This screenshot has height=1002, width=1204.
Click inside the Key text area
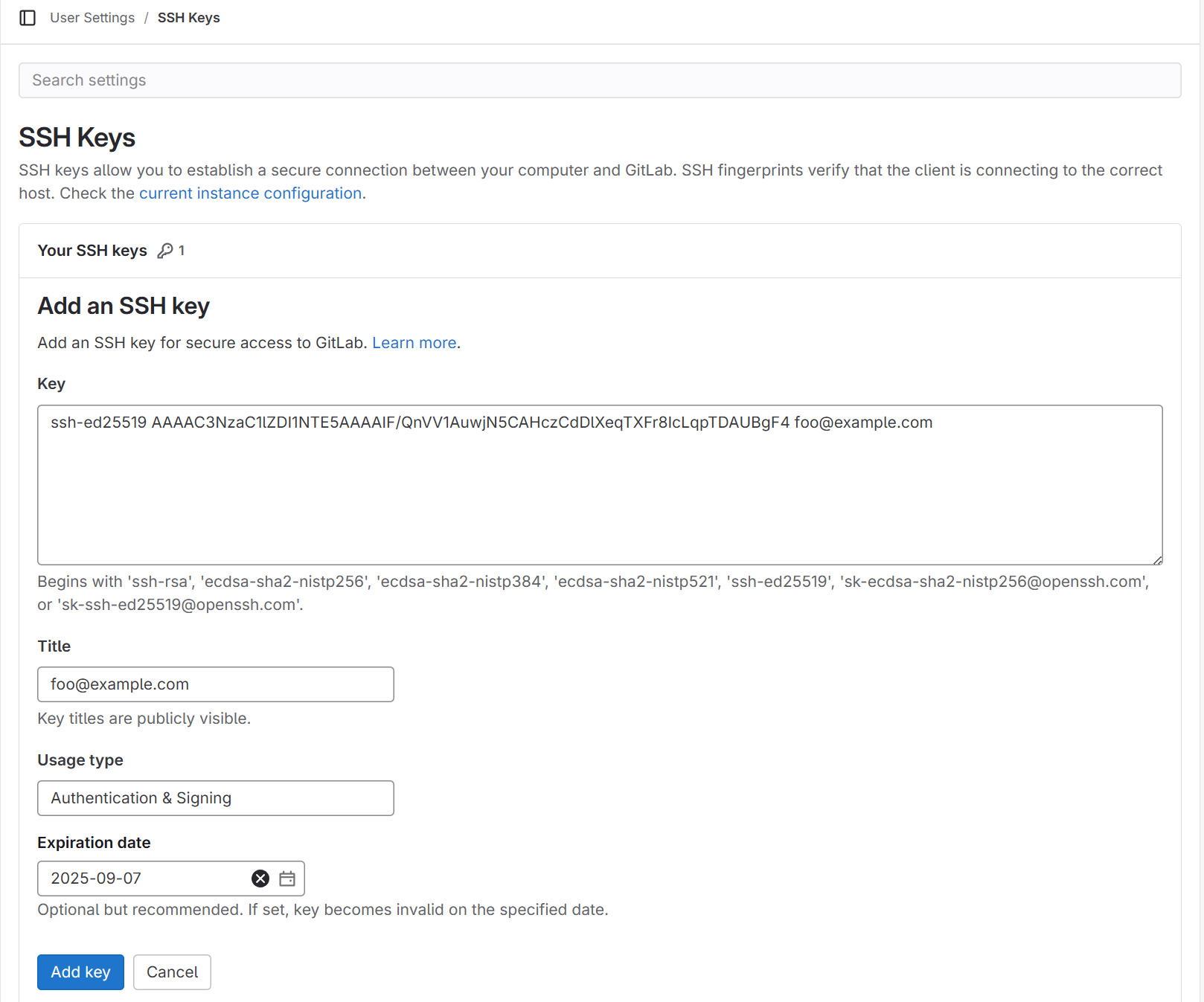click(x=600, y=491)
